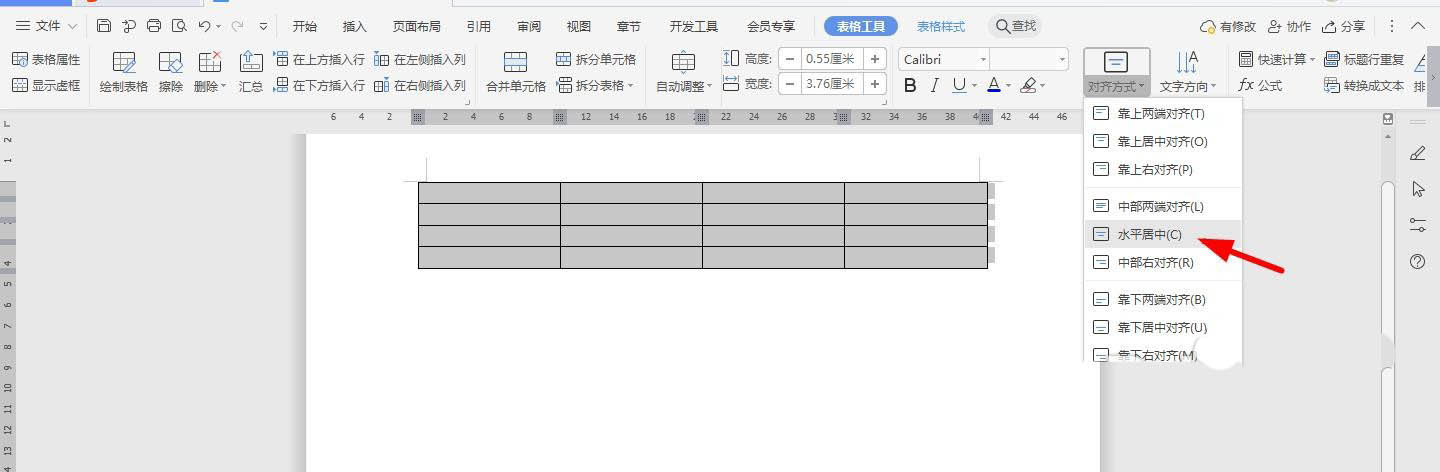
Task: Click the Redo arrow icon
Action: click(238, 26)
